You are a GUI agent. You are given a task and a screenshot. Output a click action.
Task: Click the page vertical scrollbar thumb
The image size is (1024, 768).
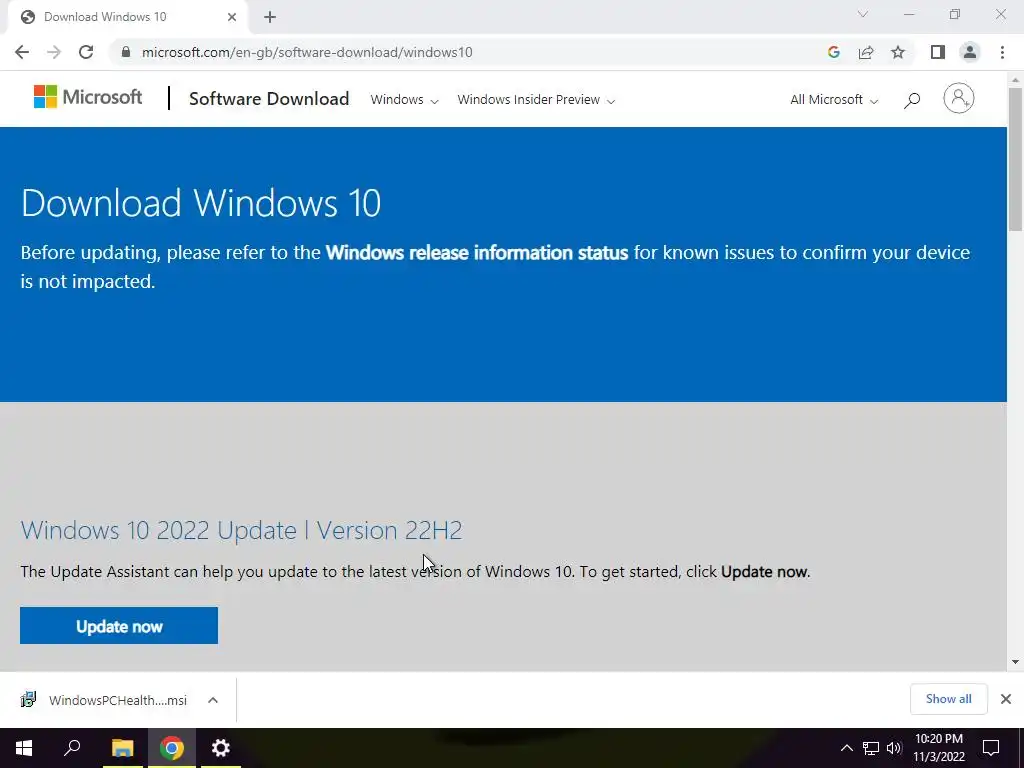tap(1015, 159)
